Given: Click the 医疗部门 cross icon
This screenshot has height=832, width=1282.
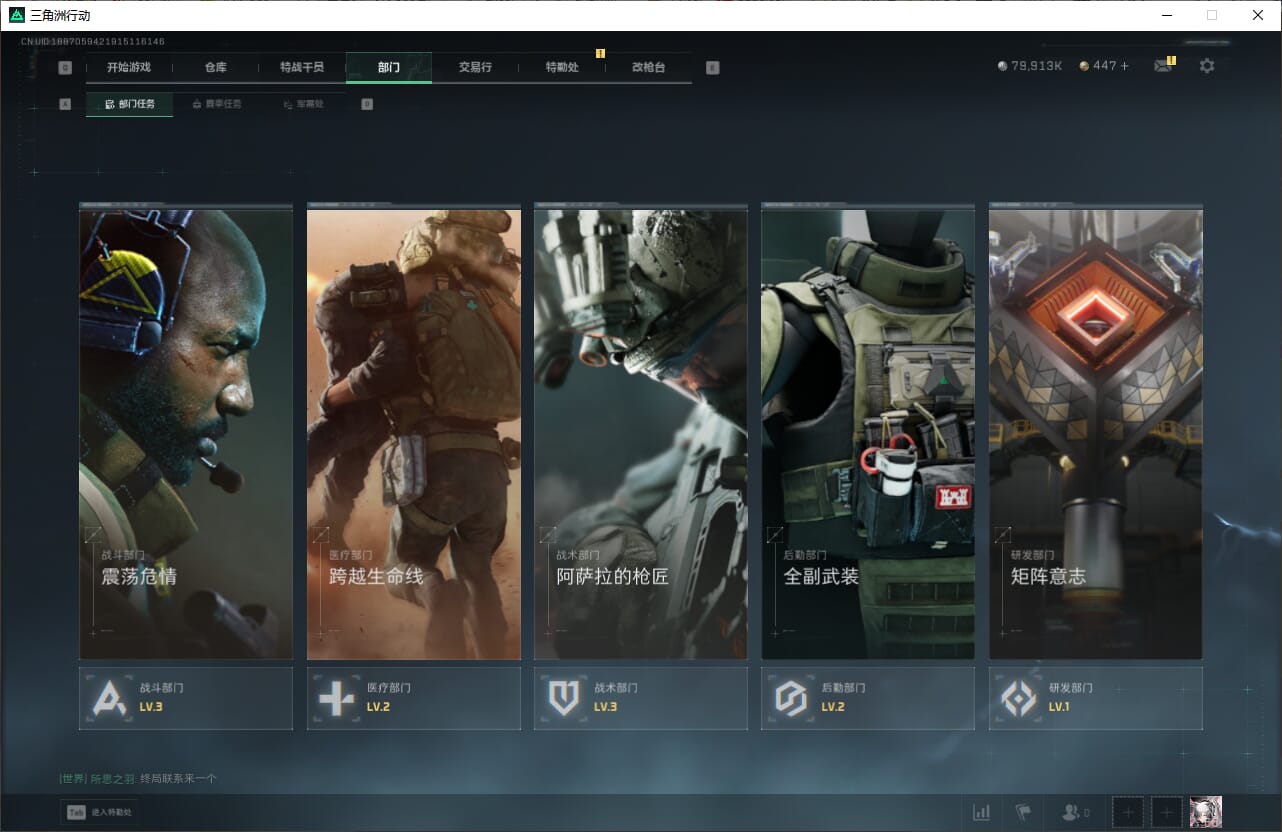Looking at the screenshot, I should [x=336, y=698].
